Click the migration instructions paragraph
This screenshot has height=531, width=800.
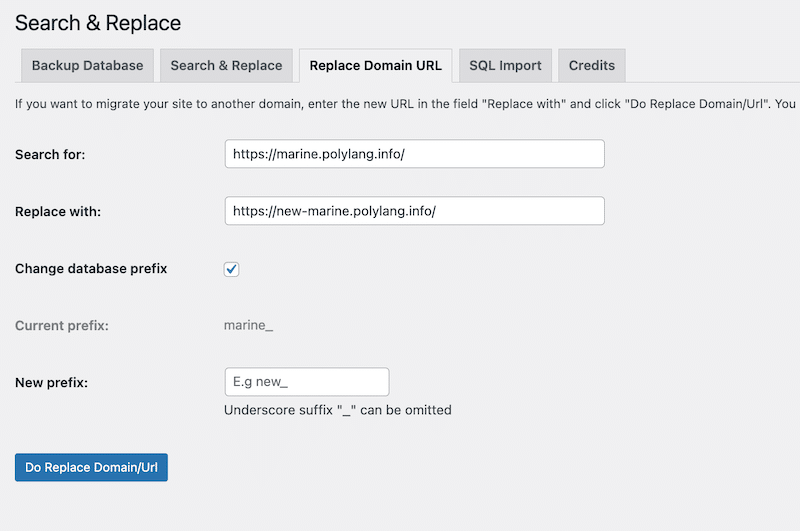(x=407, y=104)
